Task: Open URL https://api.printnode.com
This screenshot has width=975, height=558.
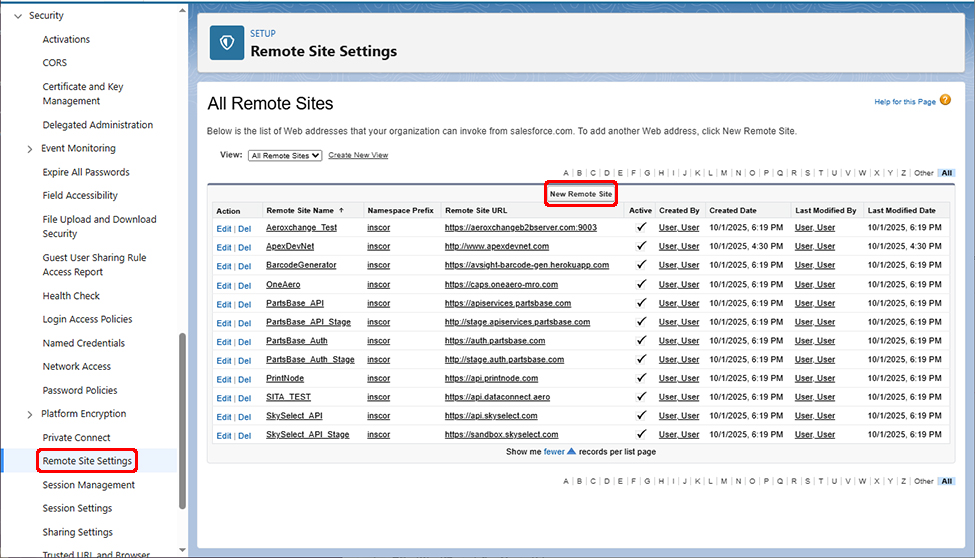Action: click(x=491, y=378)
